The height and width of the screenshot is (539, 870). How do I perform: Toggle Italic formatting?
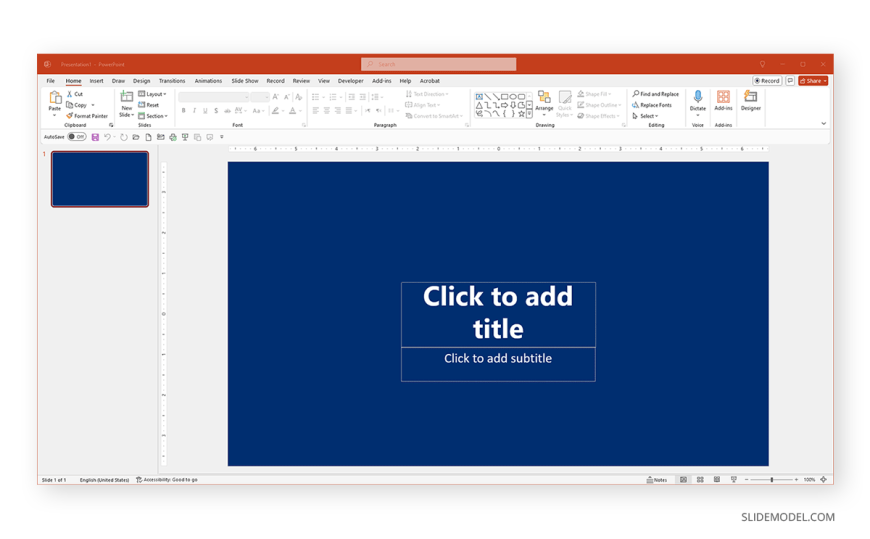pos(194,111)
